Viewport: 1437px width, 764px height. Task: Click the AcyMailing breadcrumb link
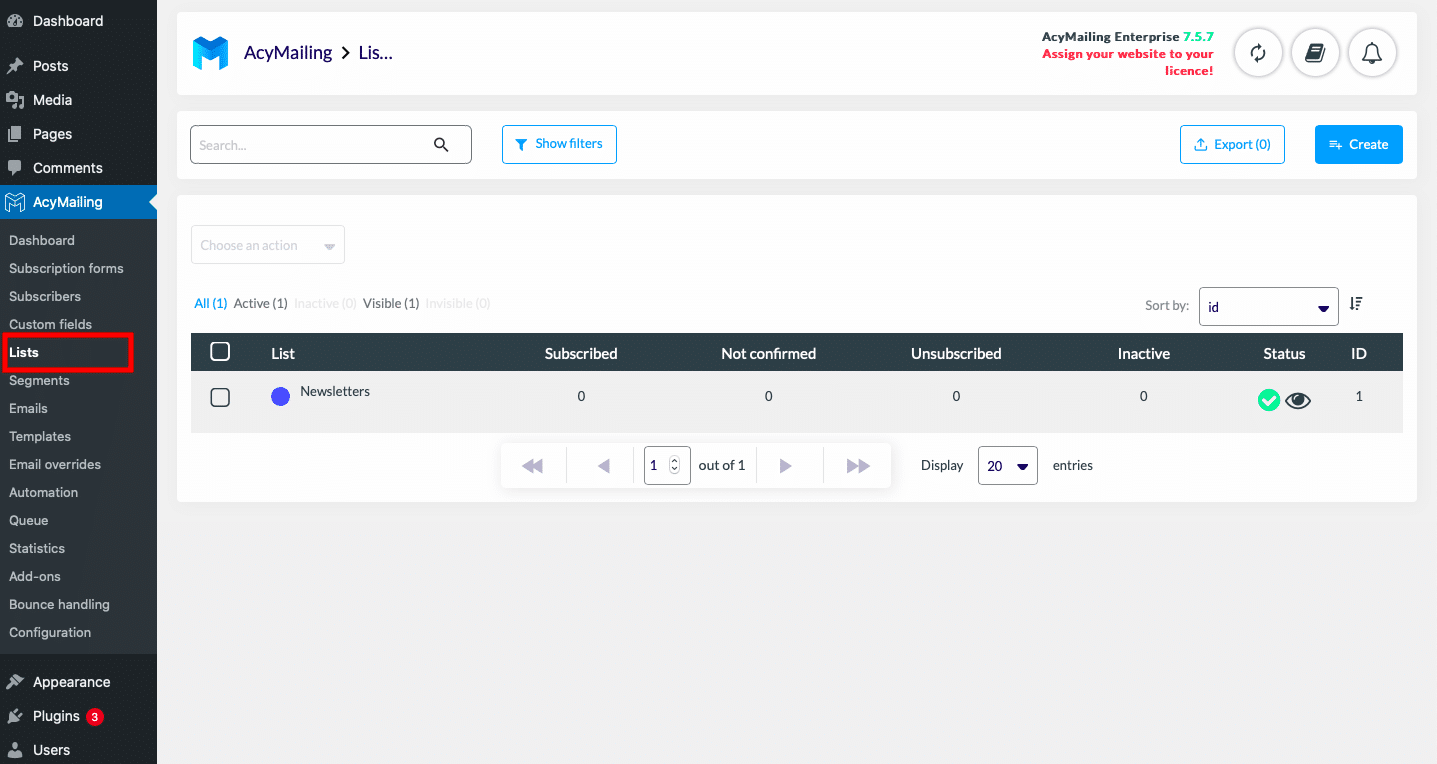(288, 53)
